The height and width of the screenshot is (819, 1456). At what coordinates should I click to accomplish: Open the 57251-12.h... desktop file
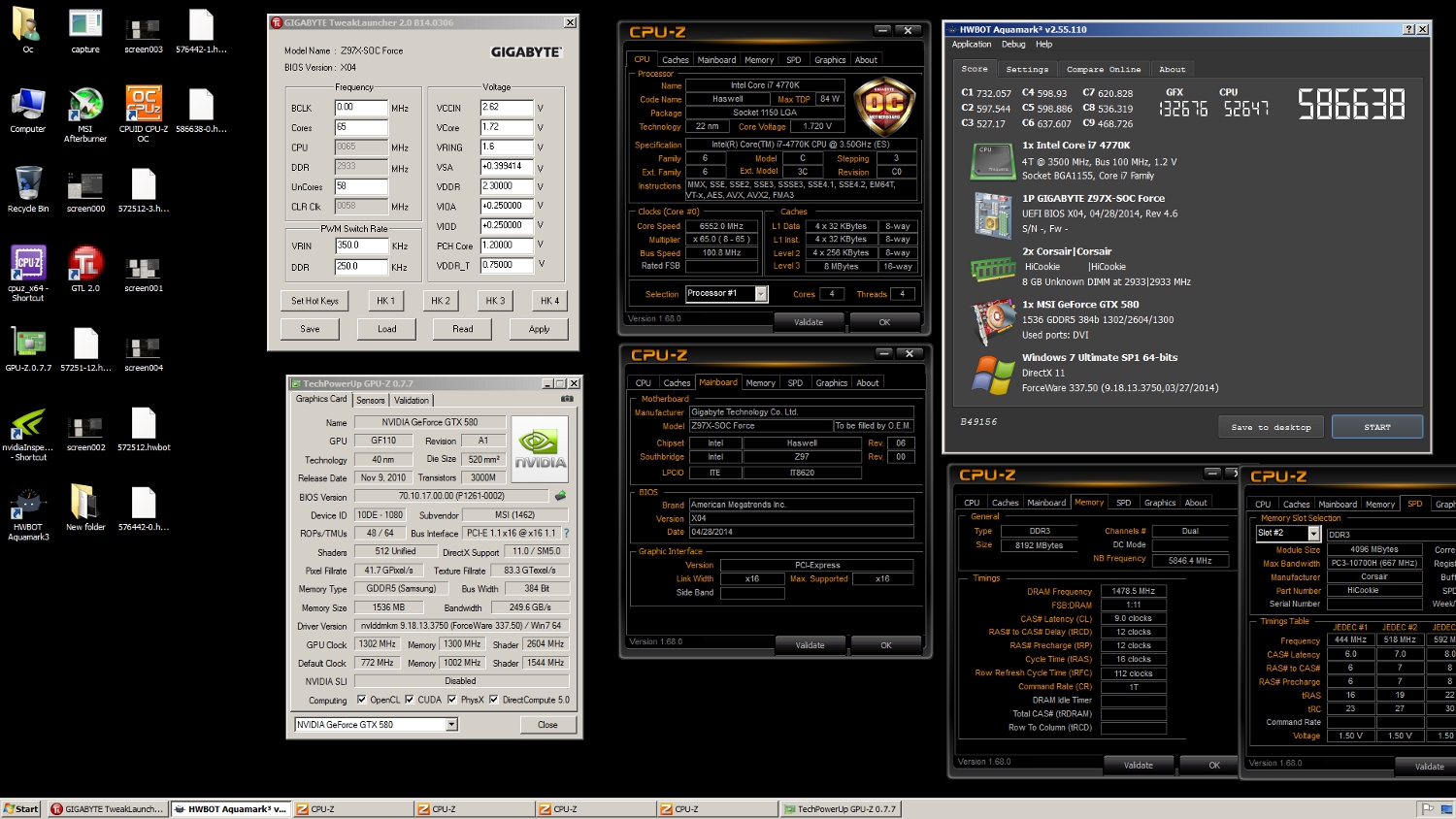[x=85, y=349]
